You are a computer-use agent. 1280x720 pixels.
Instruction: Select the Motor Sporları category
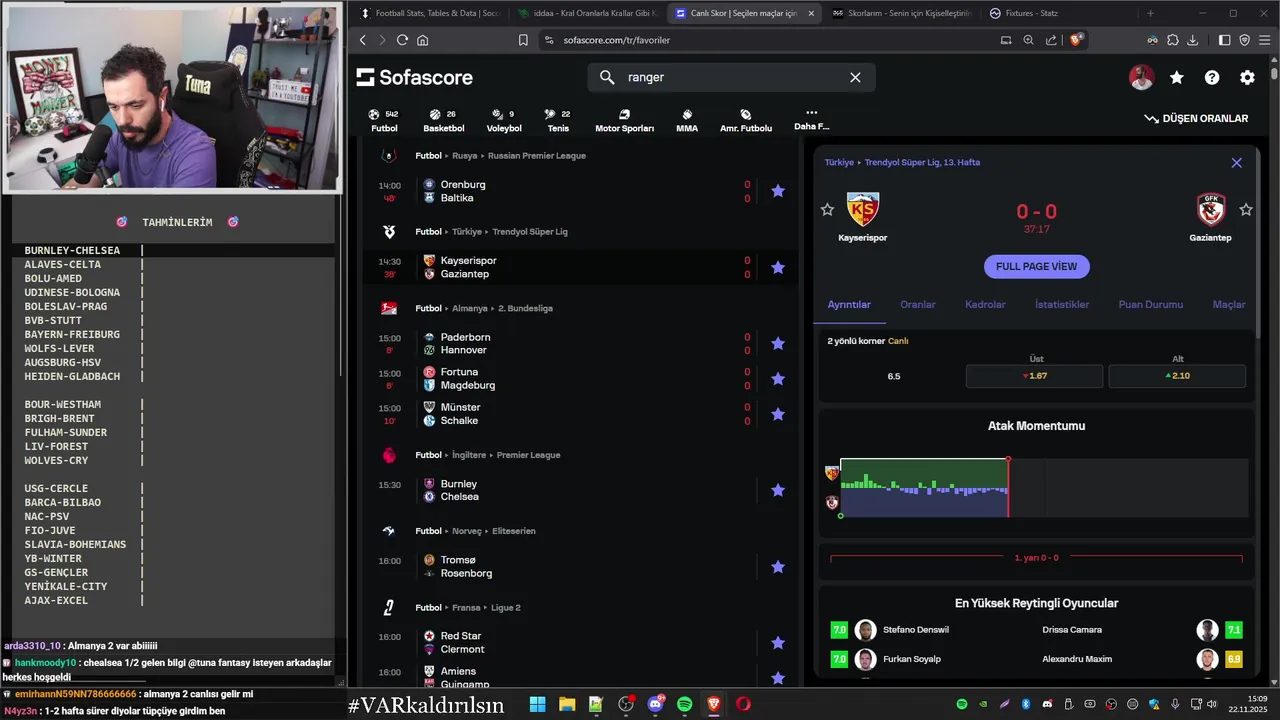[624, 120]
